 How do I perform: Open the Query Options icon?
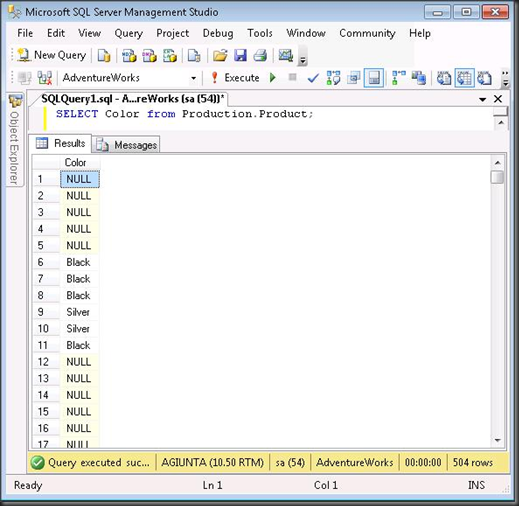[353, 78]
